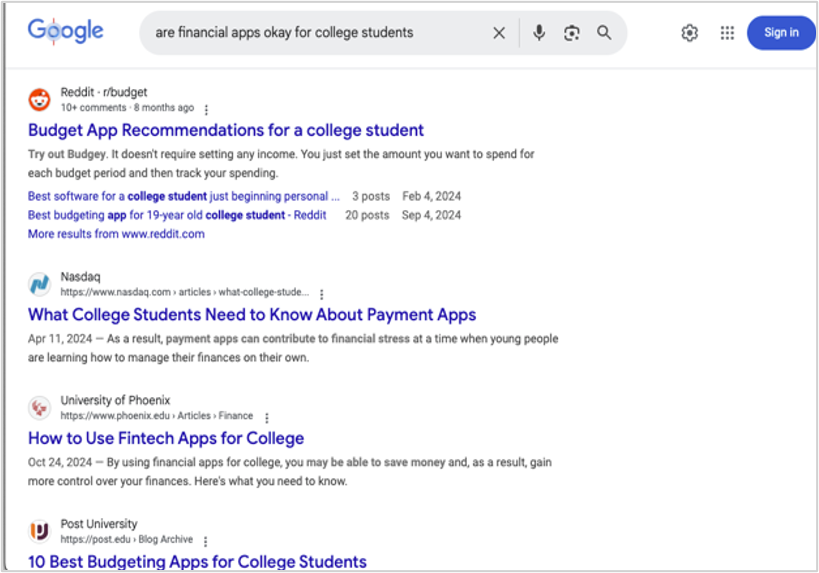Open Google settings gear icon
The width and height of the screenshot is (819, 573).
coord(689,33)
